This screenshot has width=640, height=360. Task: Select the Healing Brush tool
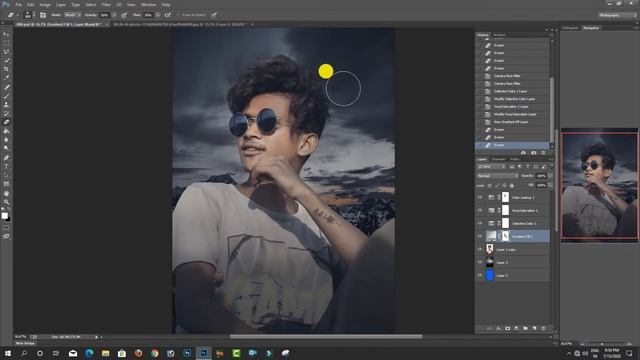(x=6, y=87)
